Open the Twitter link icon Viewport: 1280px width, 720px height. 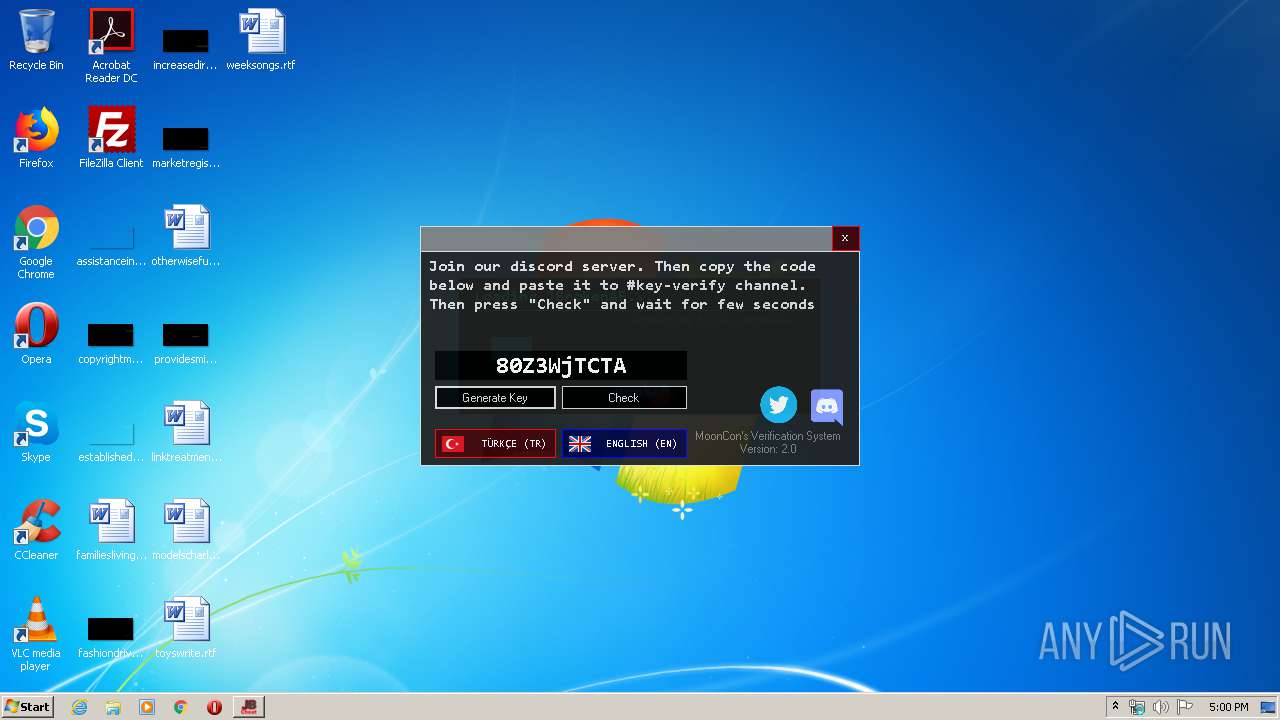pyautogui.click(x=778, y=405)
